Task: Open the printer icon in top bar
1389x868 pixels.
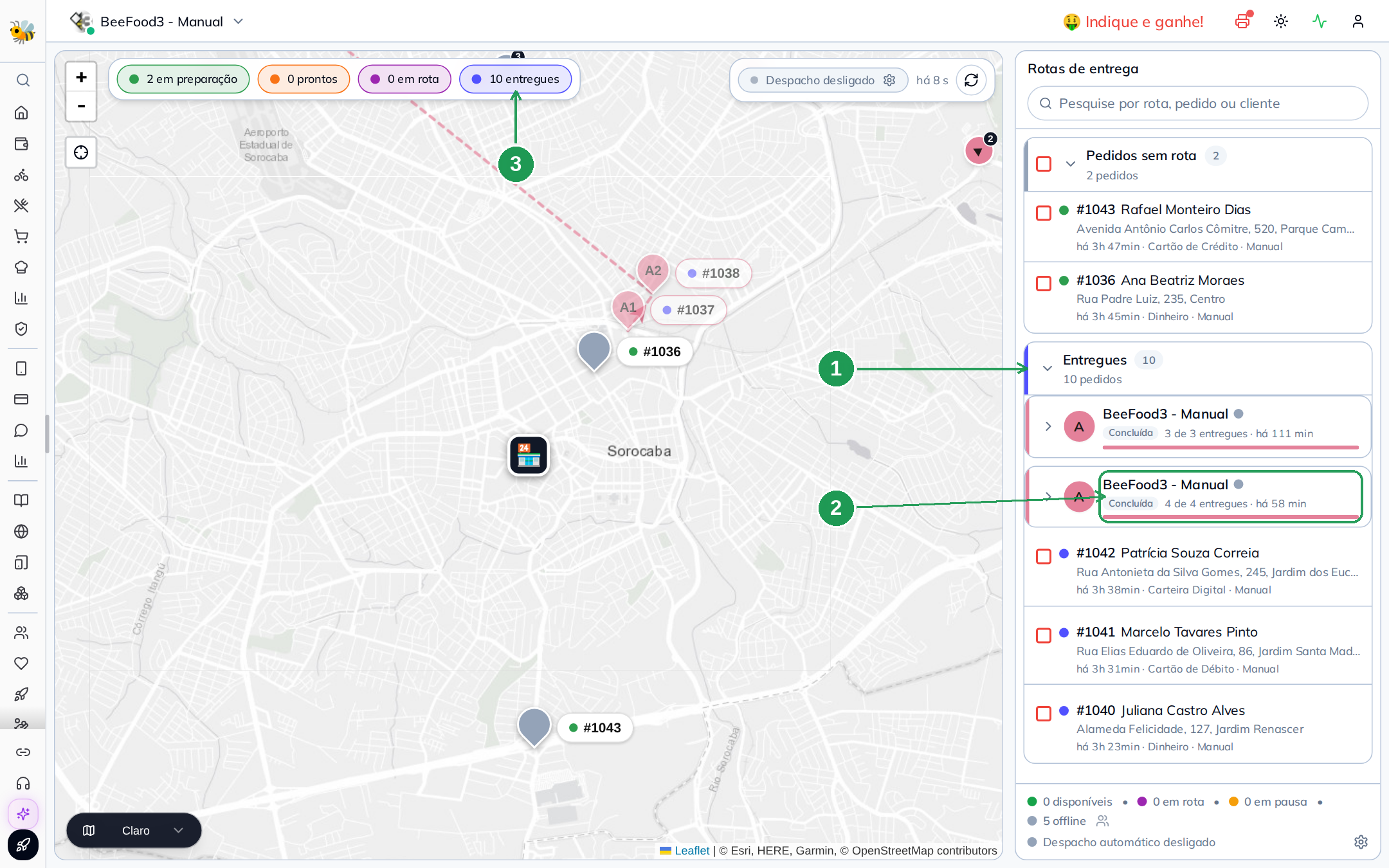Action: [x=1242, y=21]
